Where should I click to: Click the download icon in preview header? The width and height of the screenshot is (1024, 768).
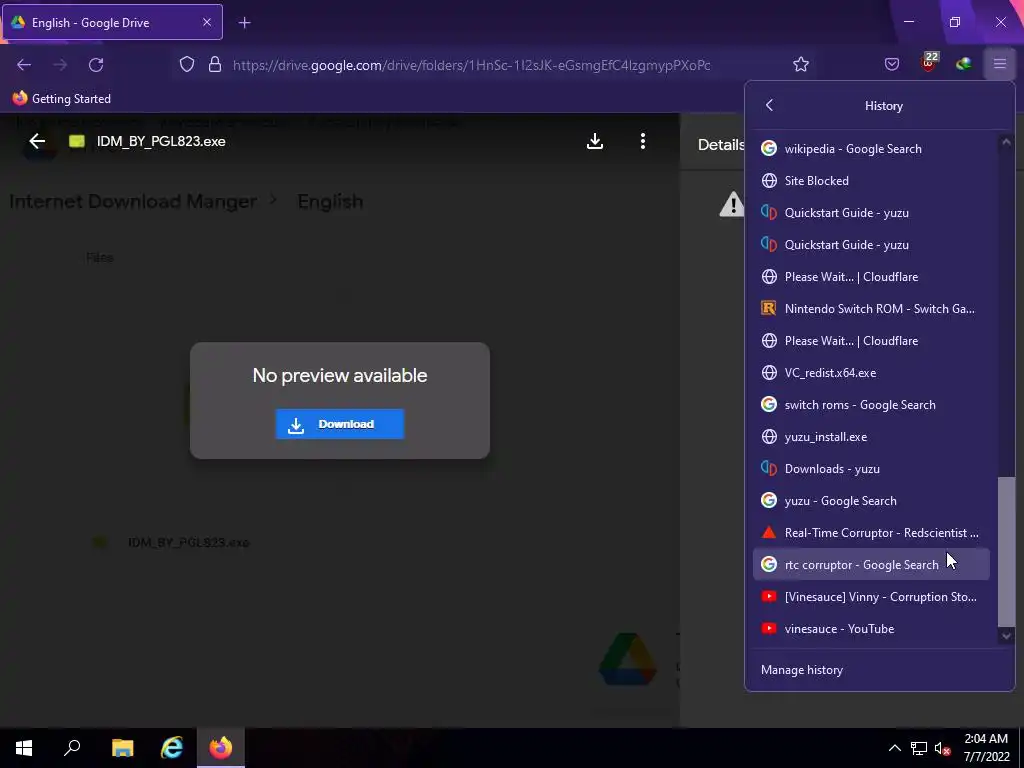tap(594, 141)
